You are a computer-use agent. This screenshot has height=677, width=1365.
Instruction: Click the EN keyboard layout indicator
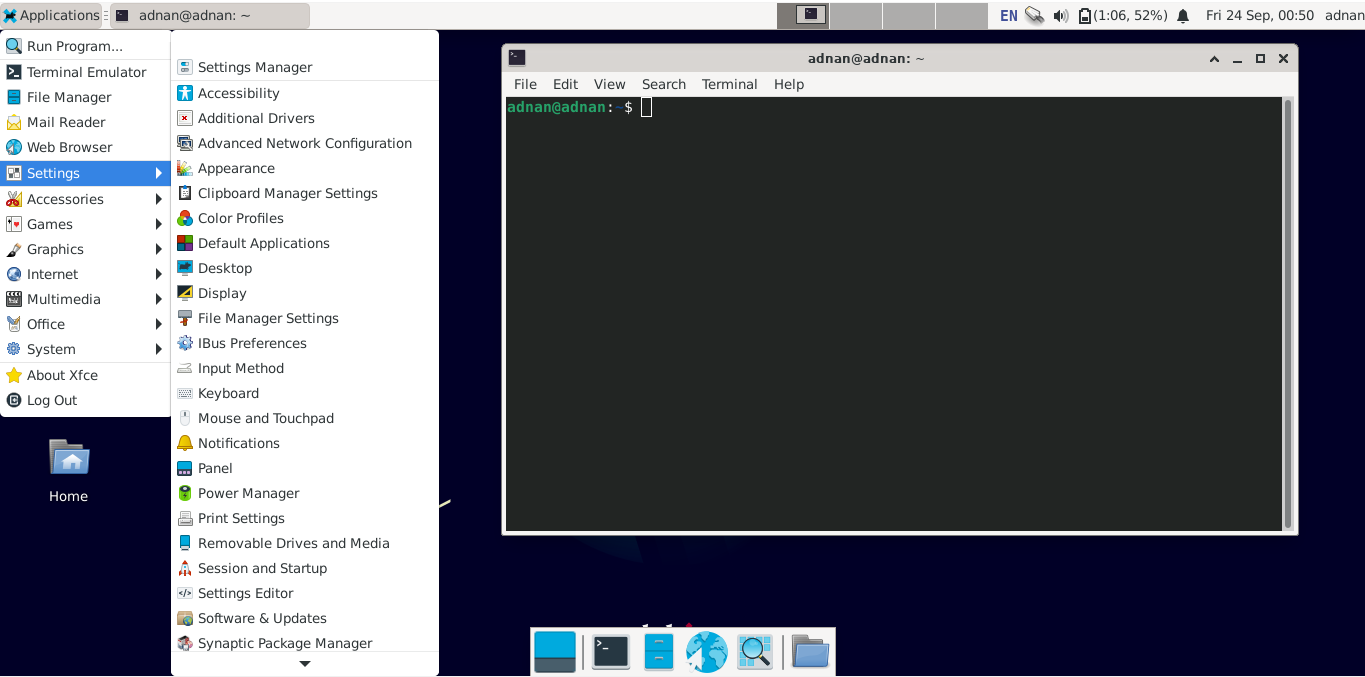point(1007,15)
